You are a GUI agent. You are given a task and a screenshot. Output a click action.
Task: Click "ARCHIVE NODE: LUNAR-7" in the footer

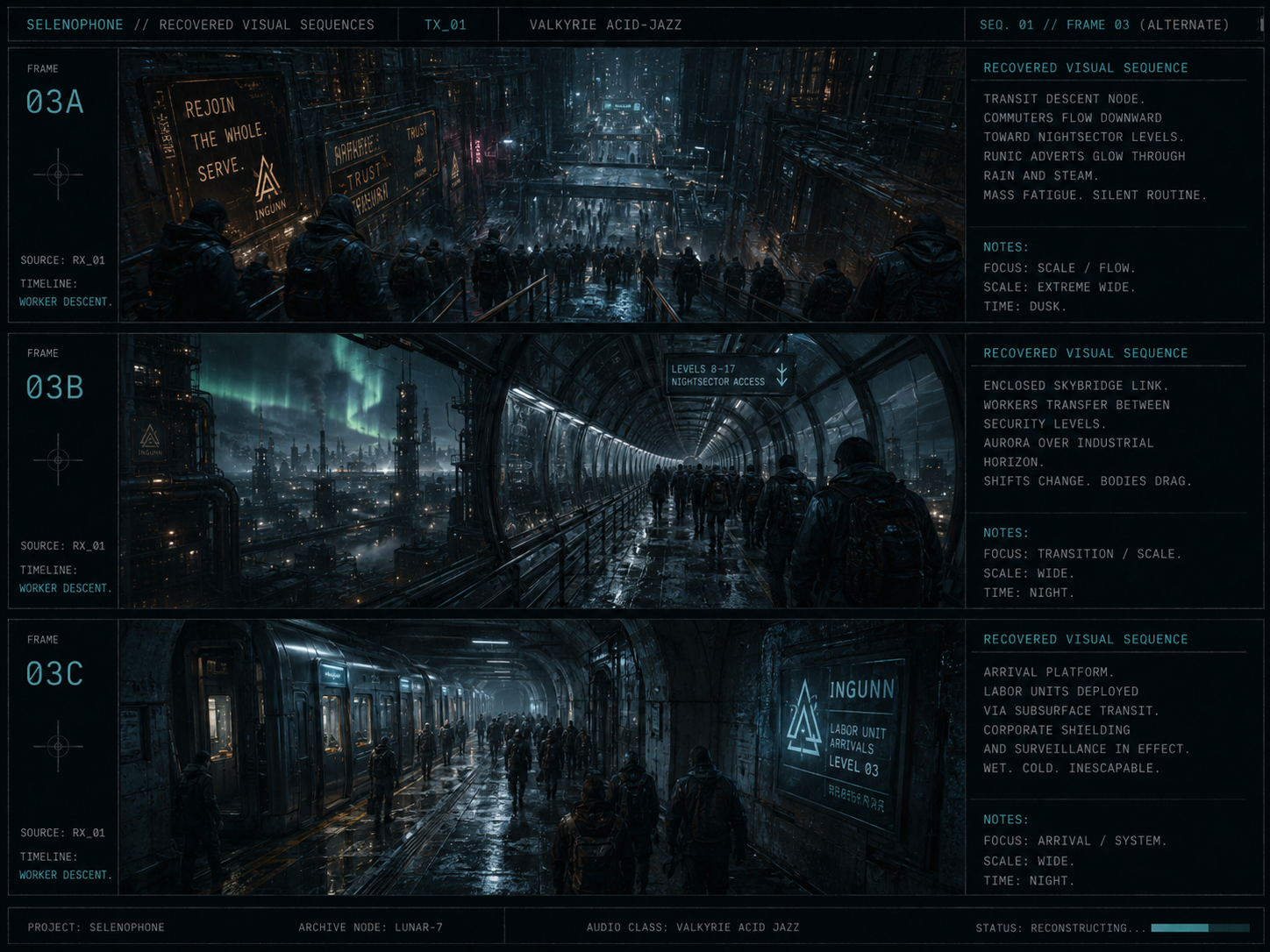tap(370, 927)
